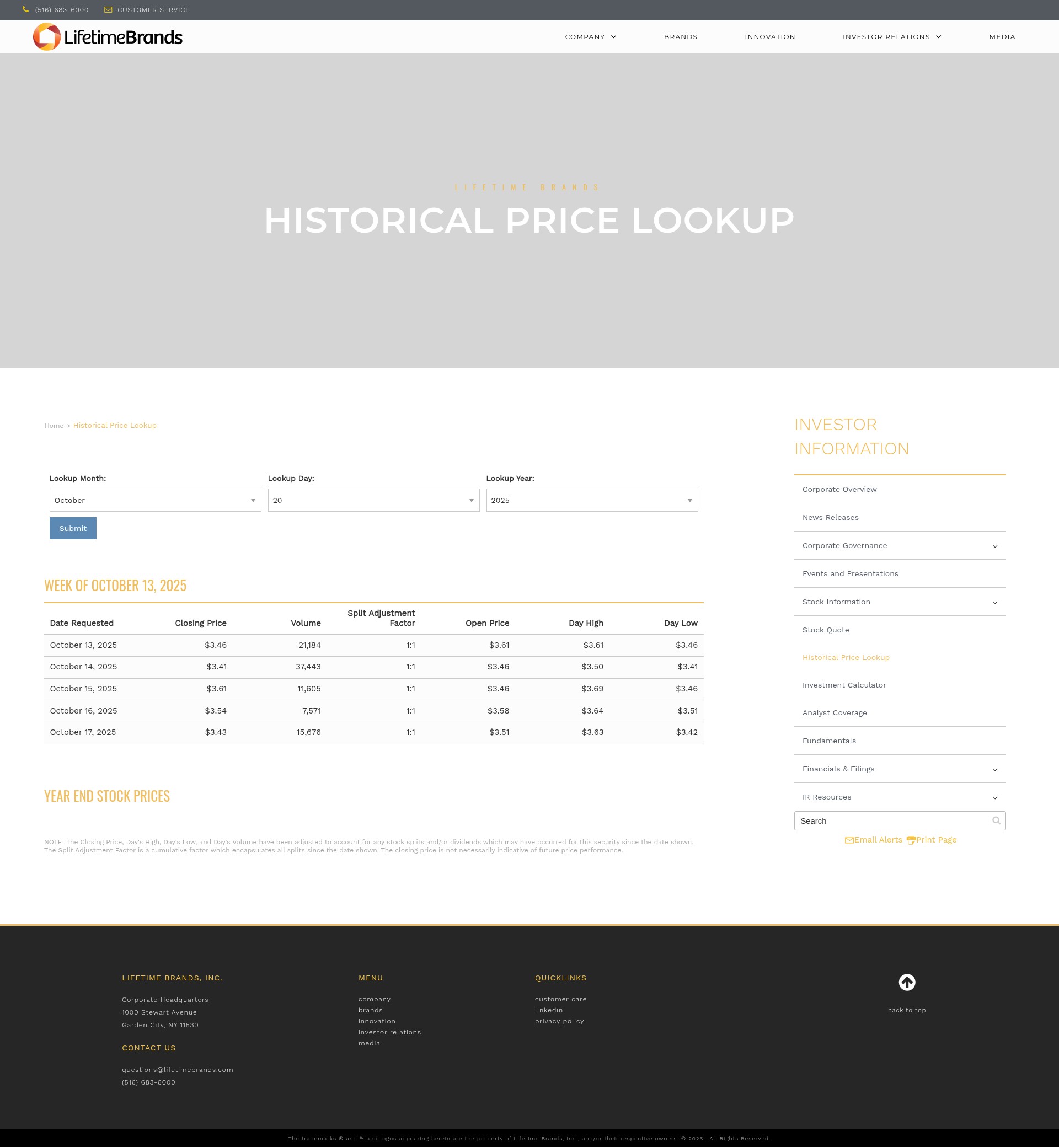The height and width of the screenshot is (1148, 1059).
Task: Click footer innovation menu link
Action: pos(377,1021)
